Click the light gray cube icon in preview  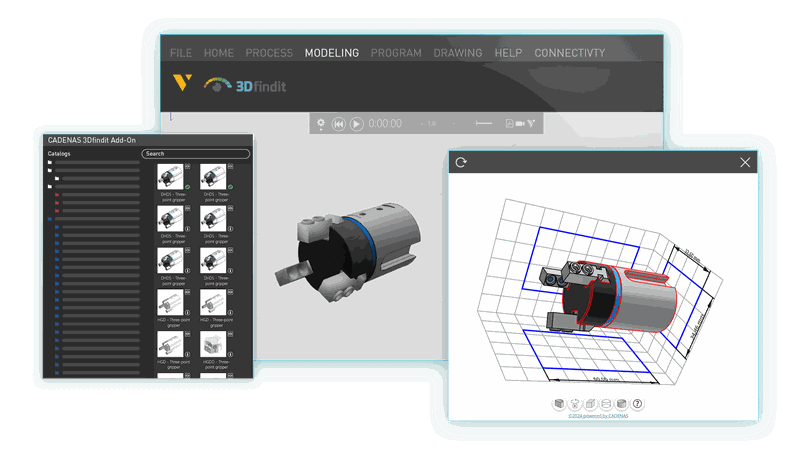click(x=590, y=404)
